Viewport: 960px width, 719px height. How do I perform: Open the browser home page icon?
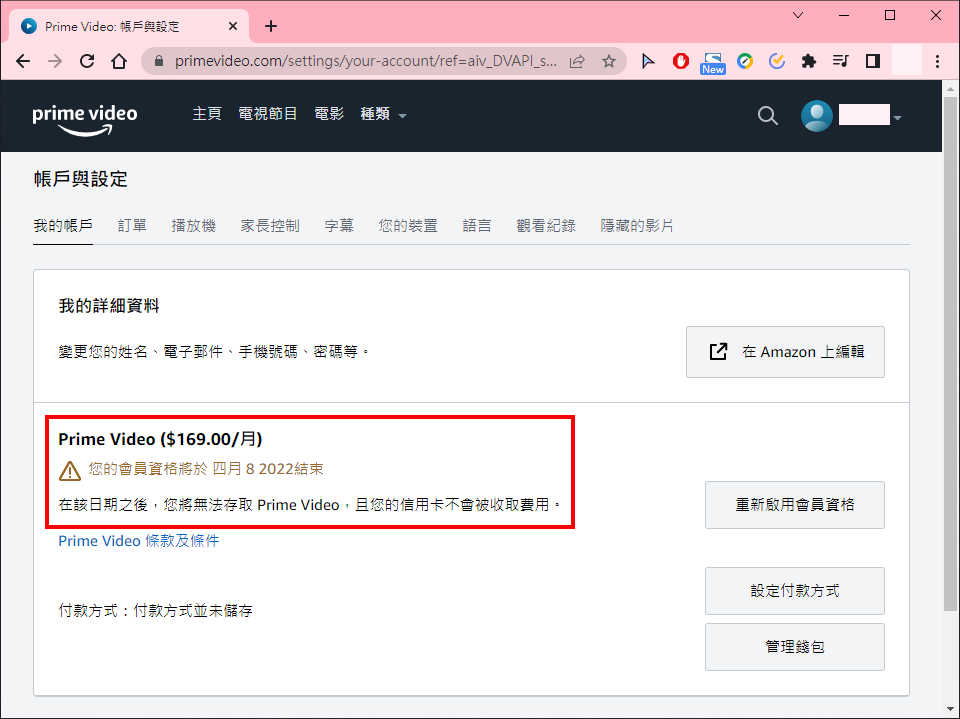click(119, 61)
